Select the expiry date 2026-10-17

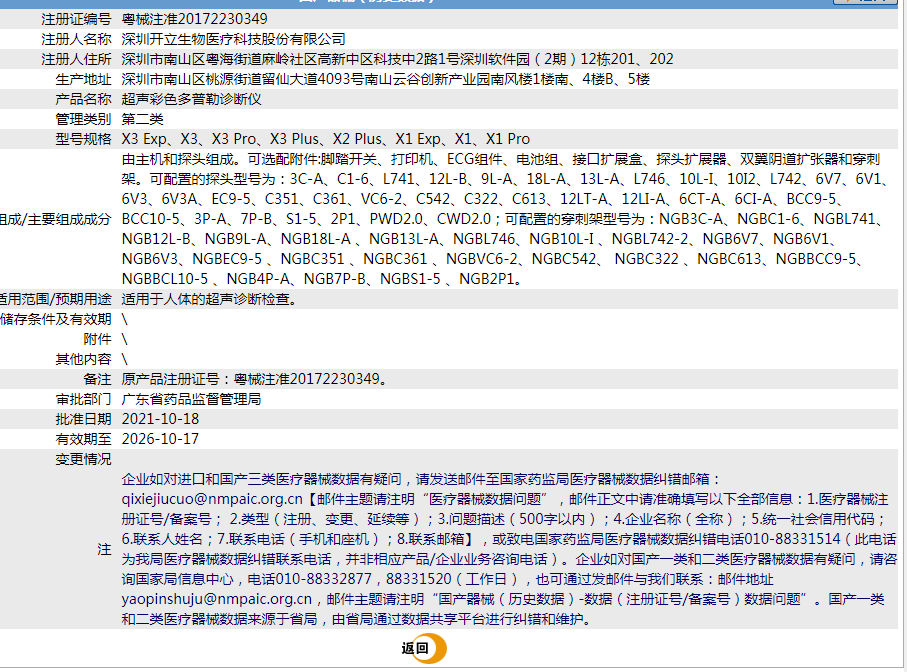pos(160,439)
